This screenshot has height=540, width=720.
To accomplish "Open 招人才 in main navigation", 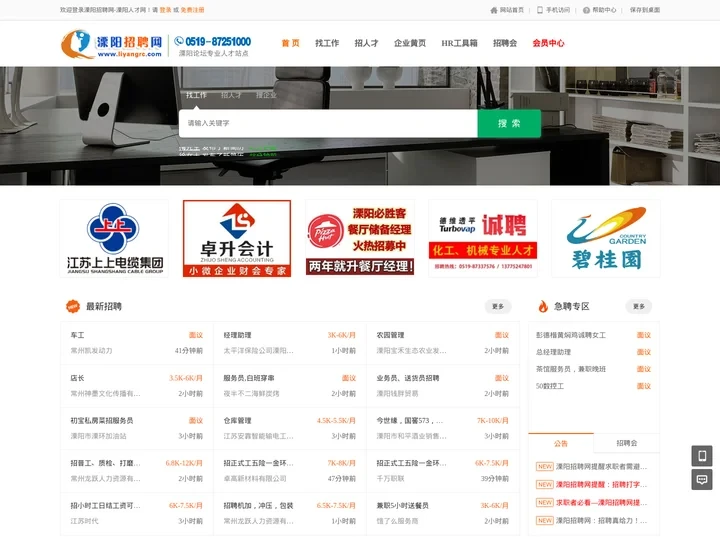I will coord(366,43).
